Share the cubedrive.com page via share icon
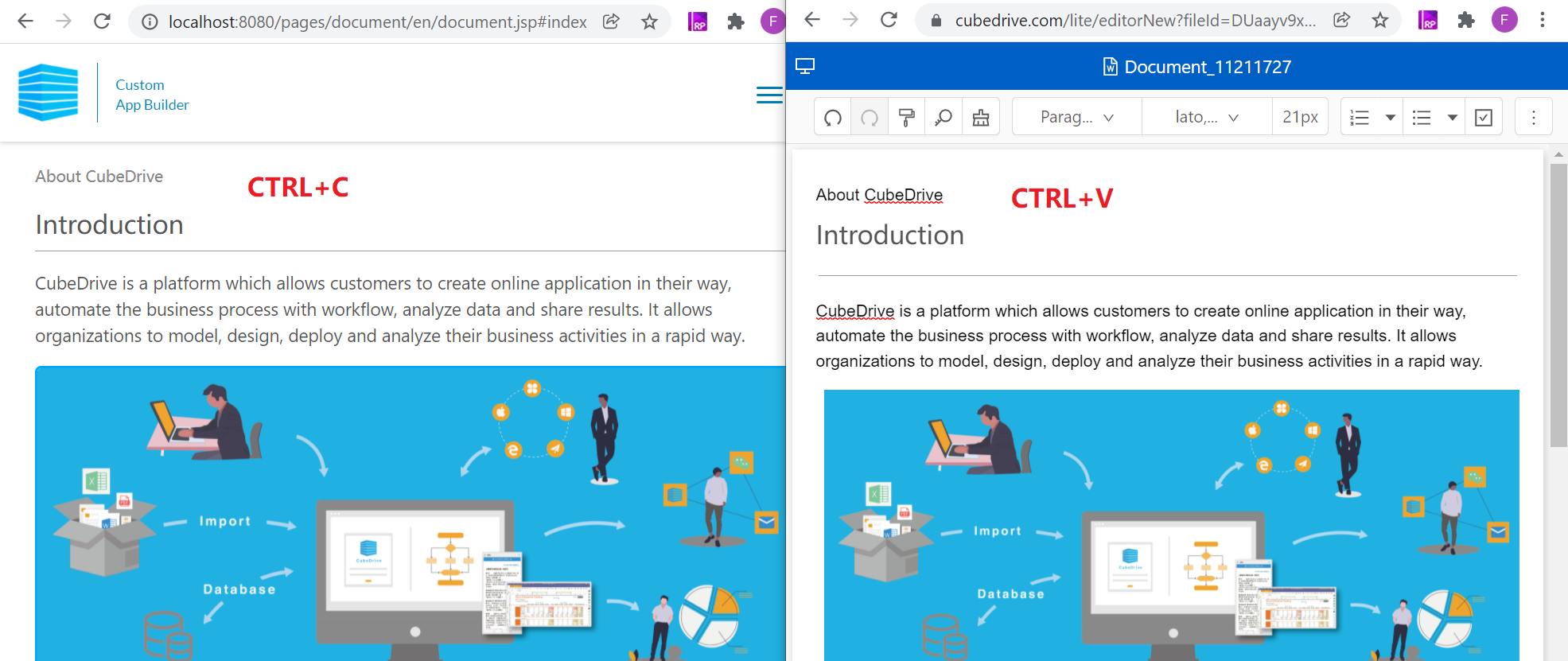Image resolution: width=1568 pixels, height=661 pixels. pos(1341,20)
